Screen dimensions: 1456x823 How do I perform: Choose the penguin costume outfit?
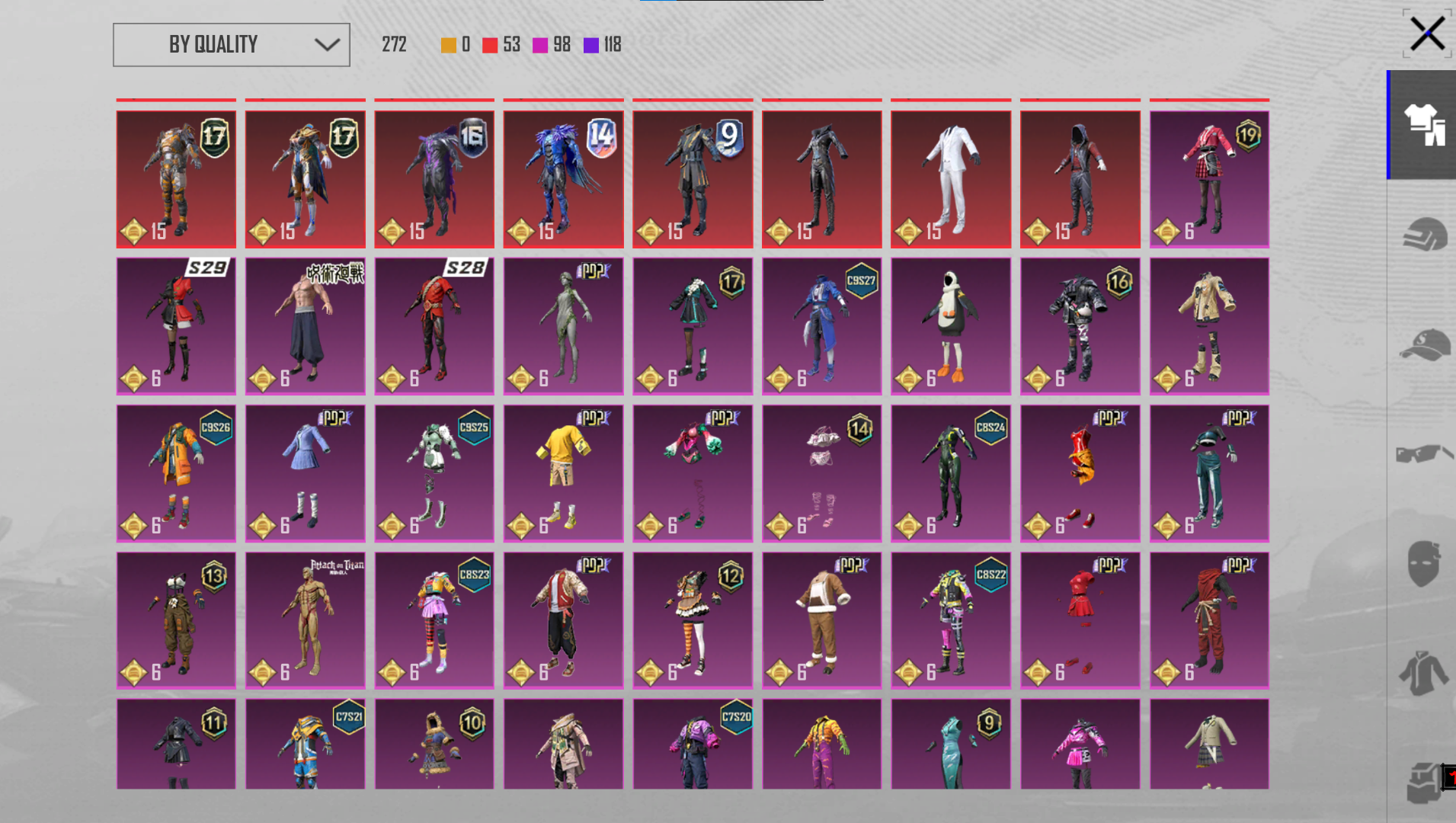pos(951,326)
